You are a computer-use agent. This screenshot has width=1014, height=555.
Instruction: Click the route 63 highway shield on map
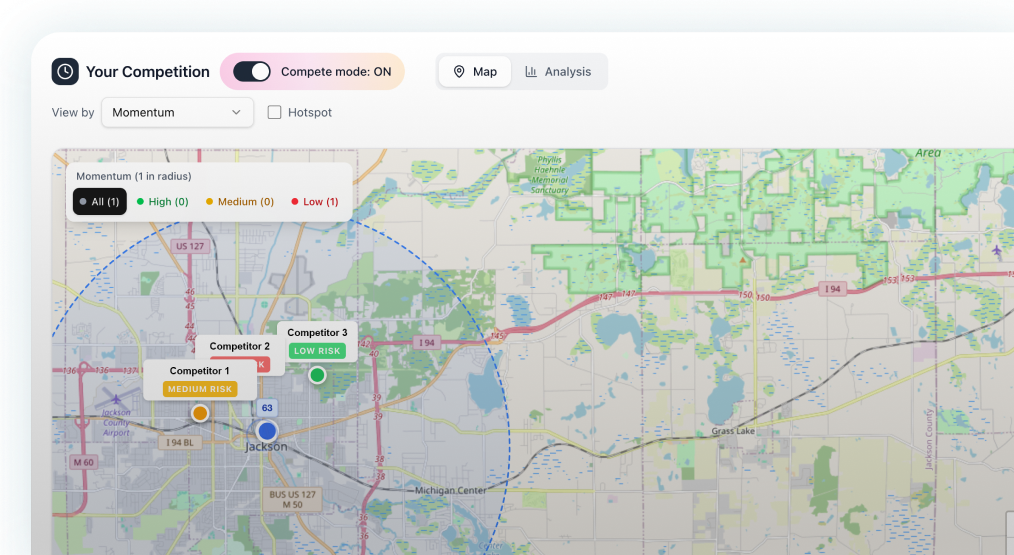[x=267, y=408]
